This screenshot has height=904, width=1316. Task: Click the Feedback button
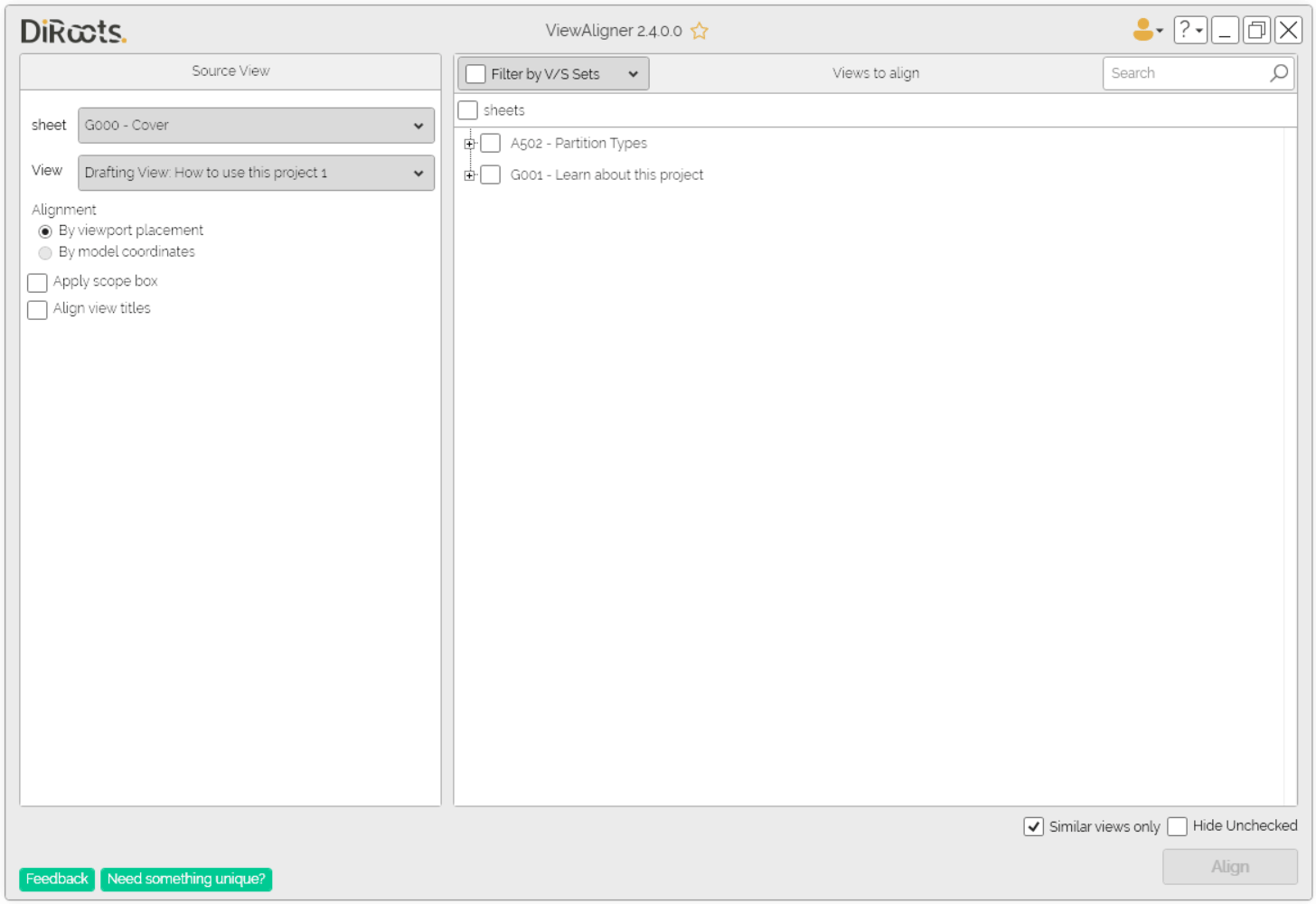[57, 879]
